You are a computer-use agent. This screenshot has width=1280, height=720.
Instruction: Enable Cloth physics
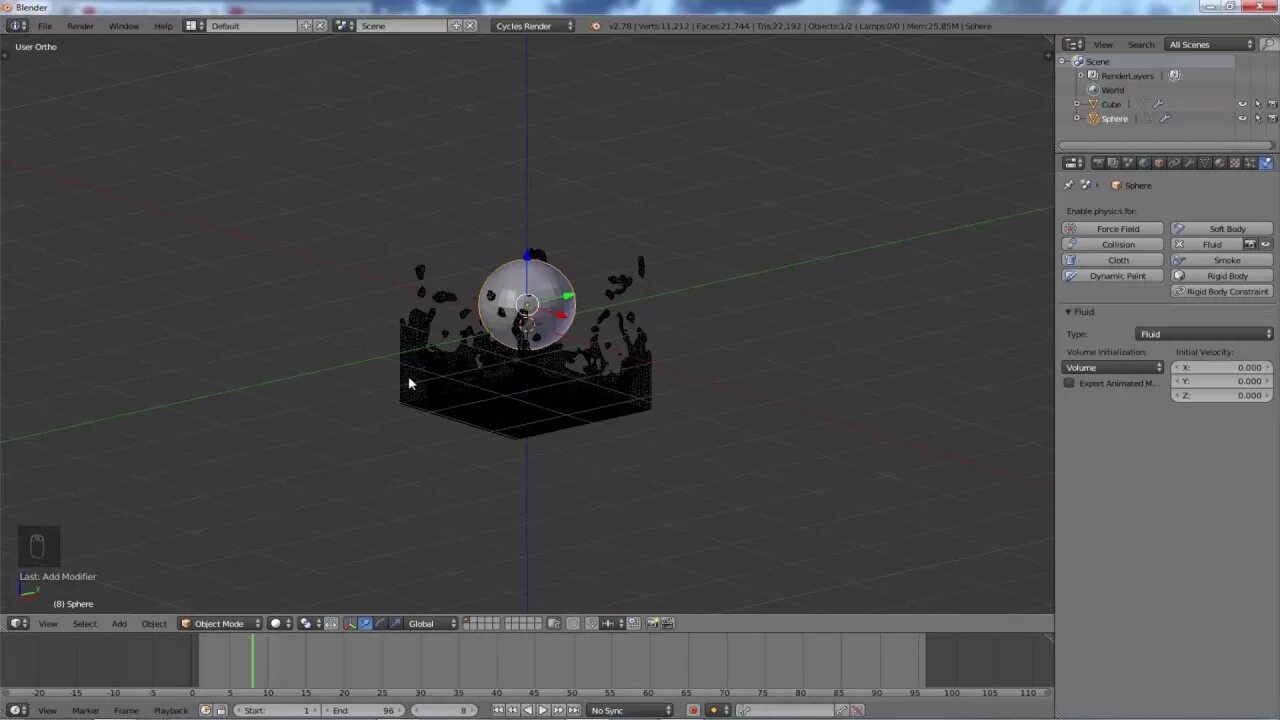pyautogui.click(x=1113, y=260)
